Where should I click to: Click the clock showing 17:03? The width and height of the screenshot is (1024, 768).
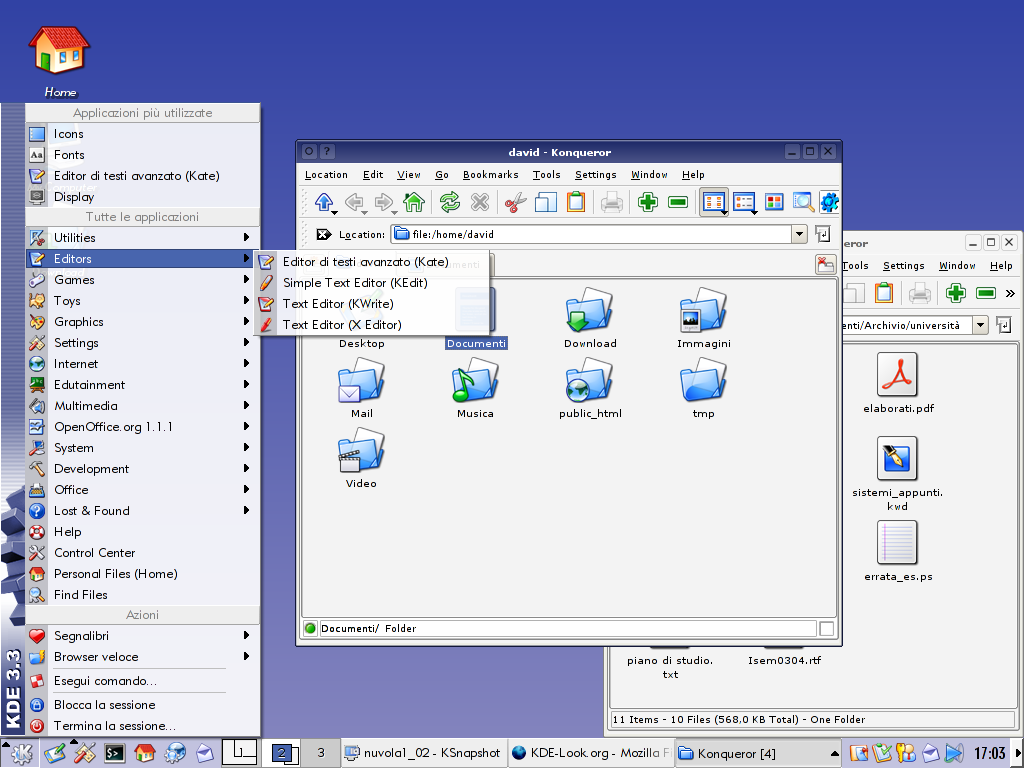point(989,753)
